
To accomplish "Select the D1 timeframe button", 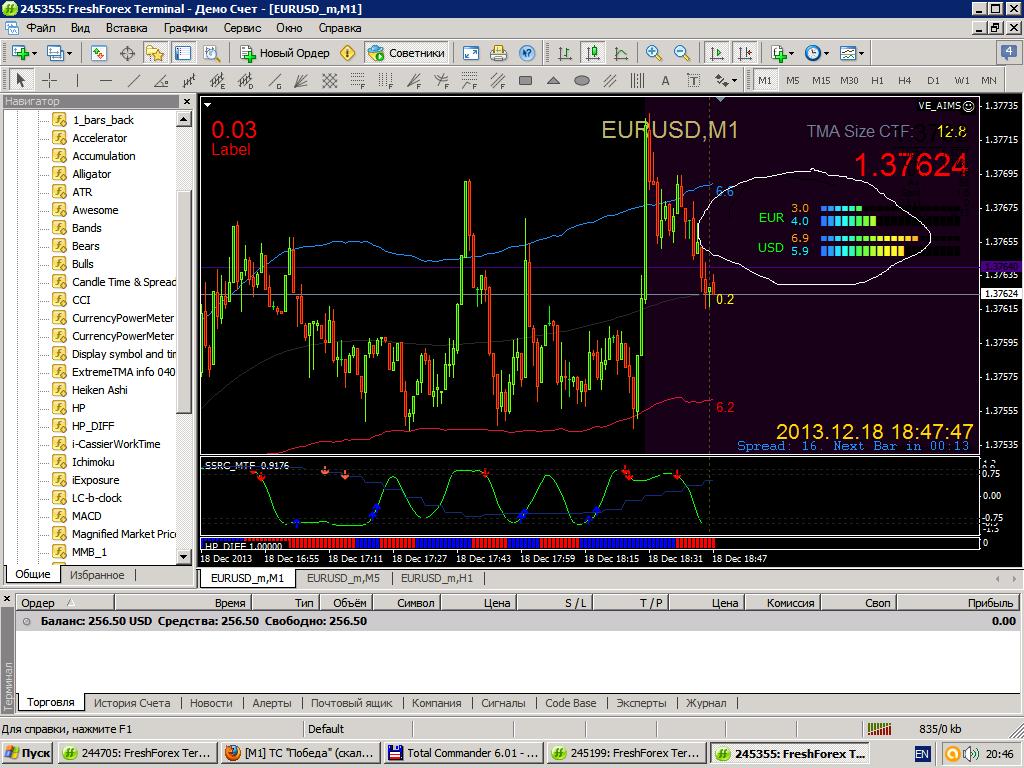I will click(x=933, y=80).
